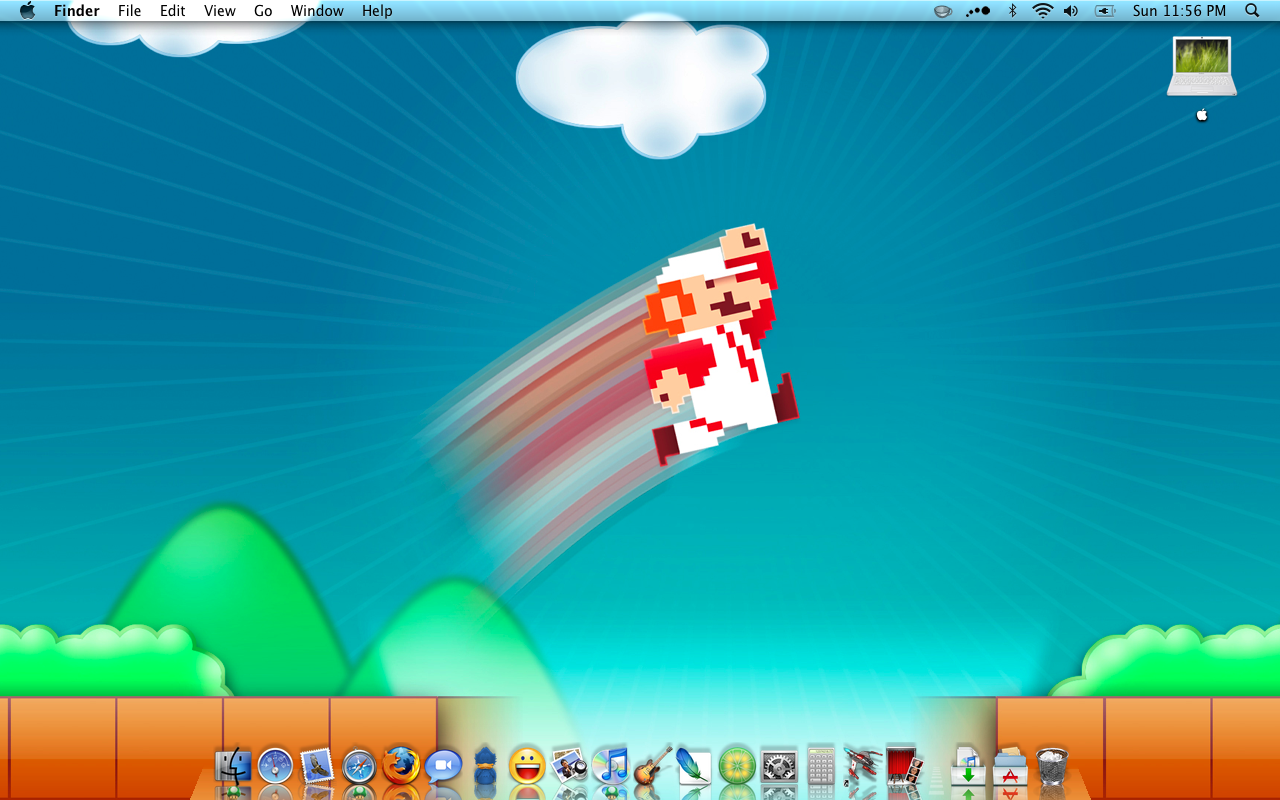Select the laptop drive icon on desktop
1280x800 pixels.
[1202, 67]
